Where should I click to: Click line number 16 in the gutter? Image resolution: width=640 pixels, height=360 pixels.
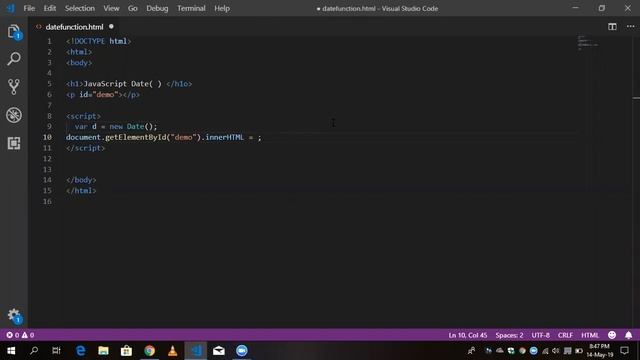(47, 201)
